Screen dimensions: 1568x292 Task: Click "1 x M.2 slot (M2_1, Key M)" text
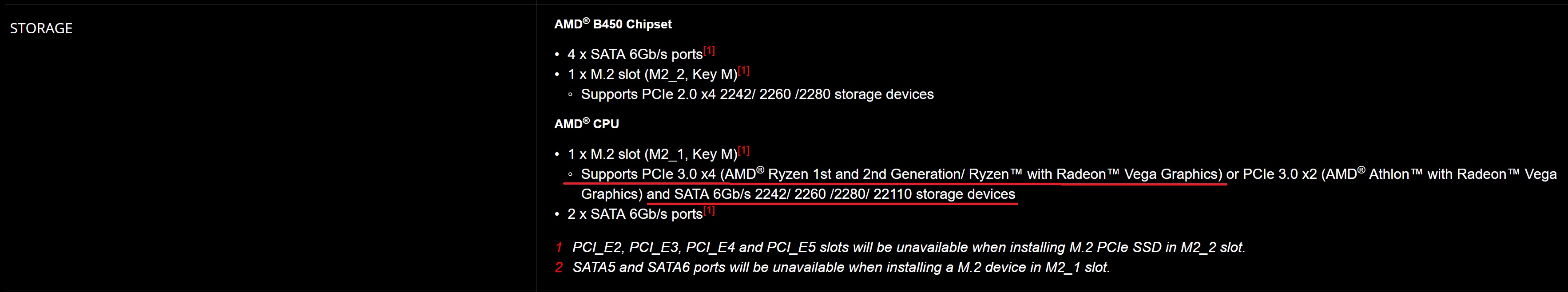coord(652,154)
